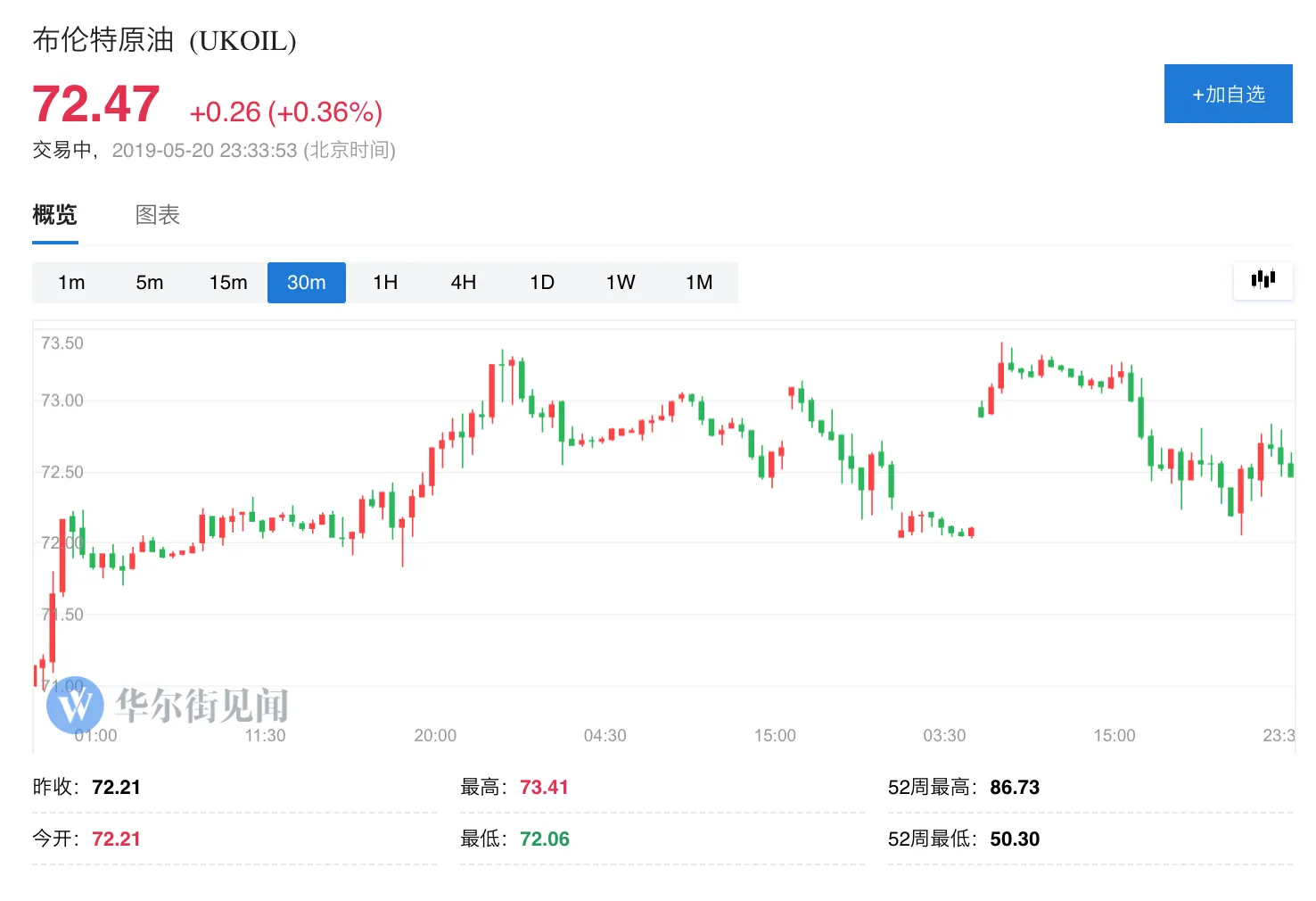The width and height of the screenshot is (1316, 901).
Task: Select the 15m timeframe
Action: click(x=228, y=283)
